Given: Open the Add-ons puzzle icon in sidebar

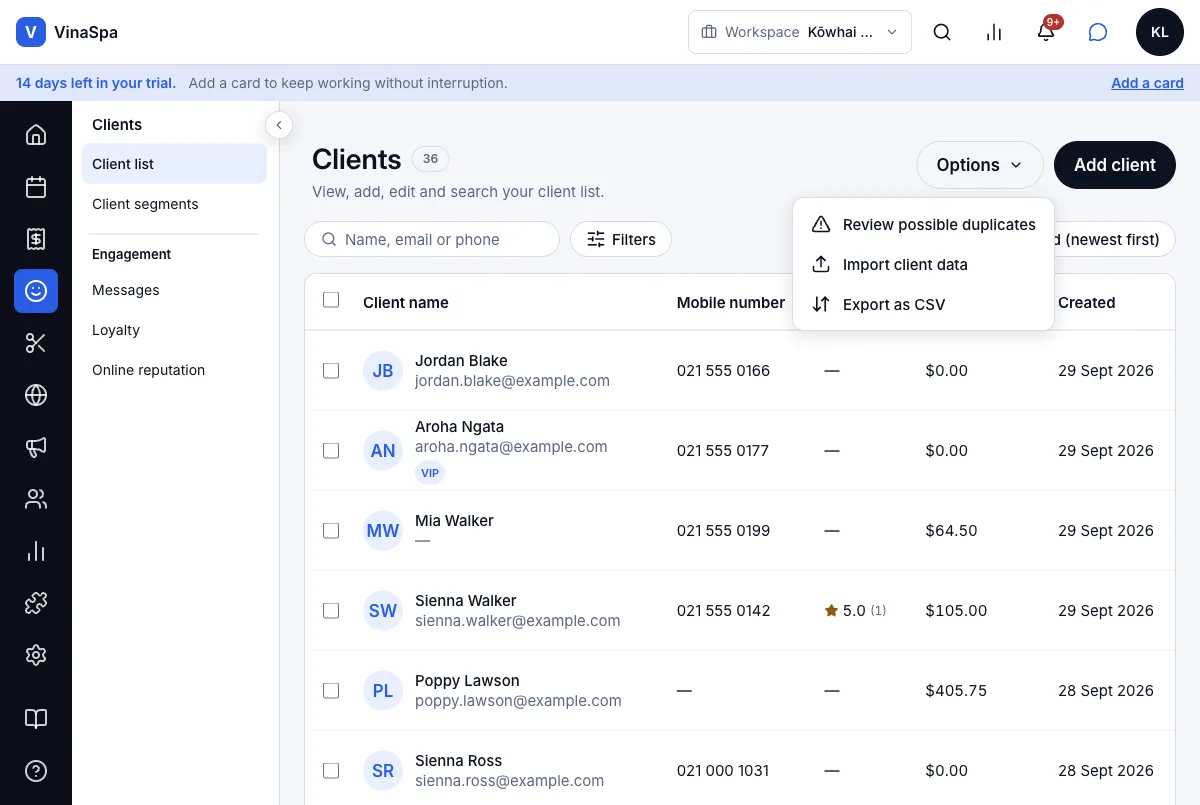Looking at the screenshot, I should coord(36,603).
